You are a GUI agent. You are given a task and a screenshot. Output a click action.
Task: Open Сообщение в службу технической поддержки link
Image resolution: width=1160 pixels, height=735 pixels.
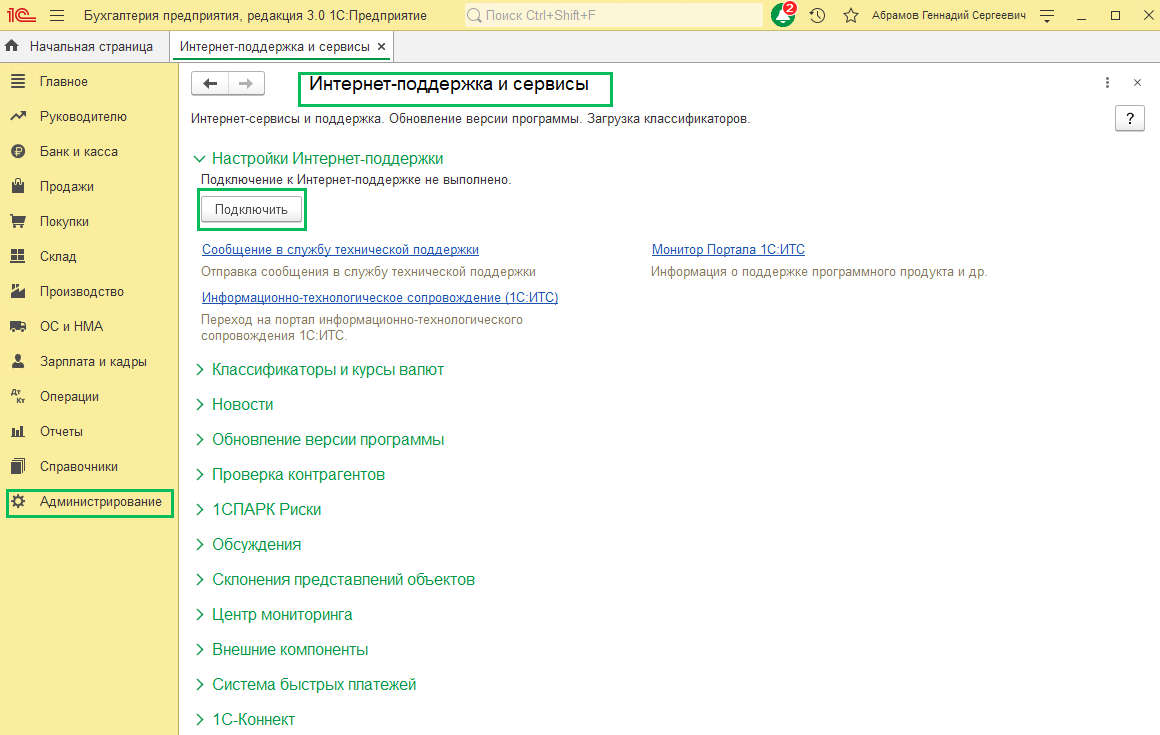(340, 250)
